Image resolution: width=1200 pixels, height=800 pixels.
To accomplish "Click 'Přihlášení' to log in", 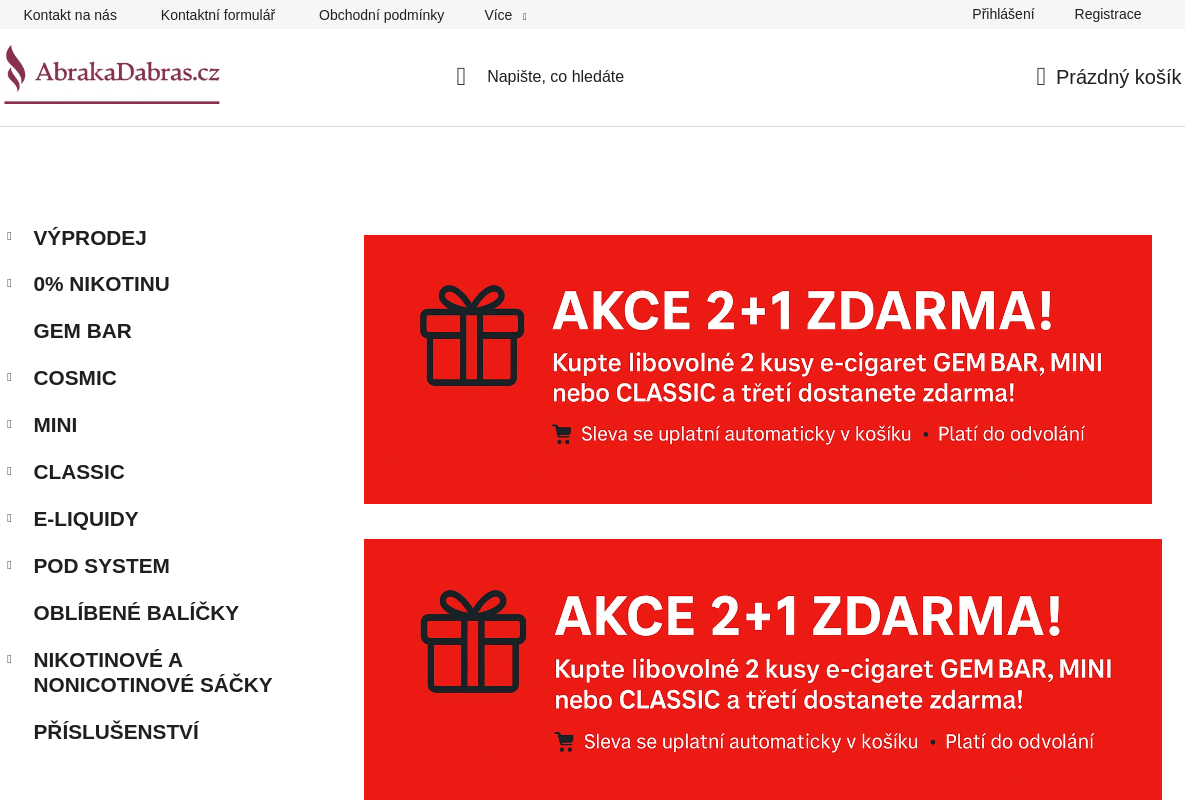I will tap(1003, 14).
